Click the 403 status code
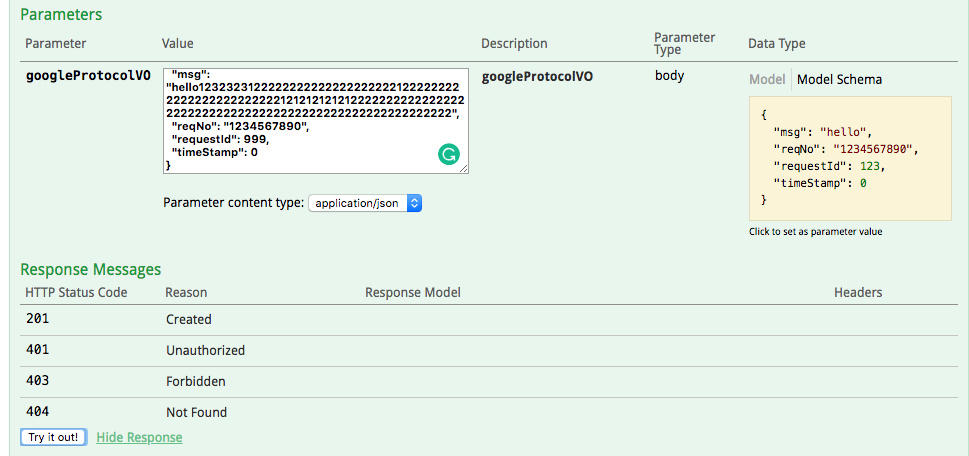 [37, 381]
